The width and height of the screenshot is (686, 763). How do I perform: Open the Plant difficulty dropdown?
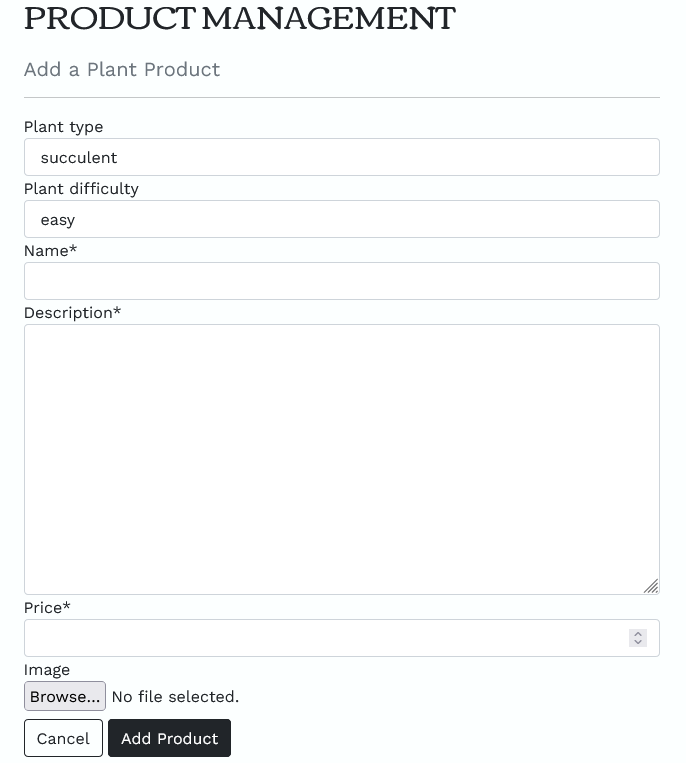[341, 219]
